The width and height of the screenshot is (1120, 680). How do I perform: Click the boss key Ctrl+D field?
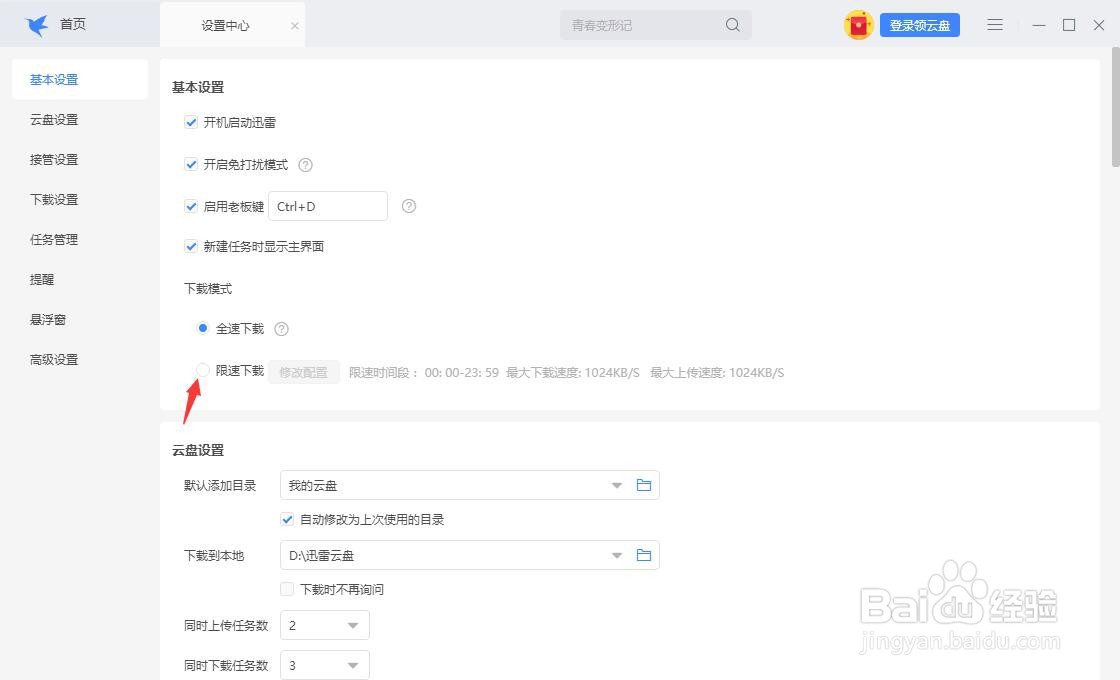coord(328,206)
